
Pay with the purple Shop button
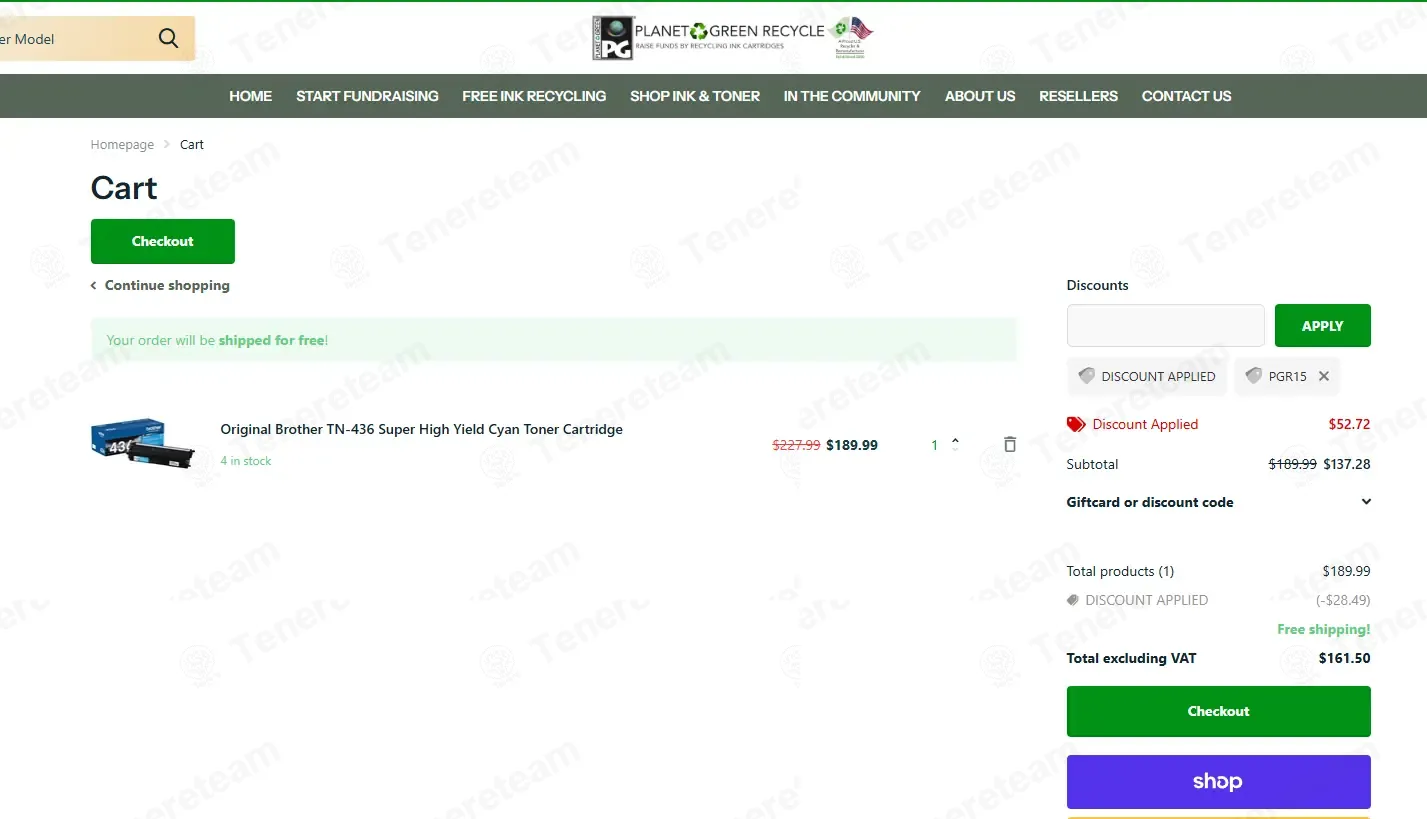point(1219,782)
